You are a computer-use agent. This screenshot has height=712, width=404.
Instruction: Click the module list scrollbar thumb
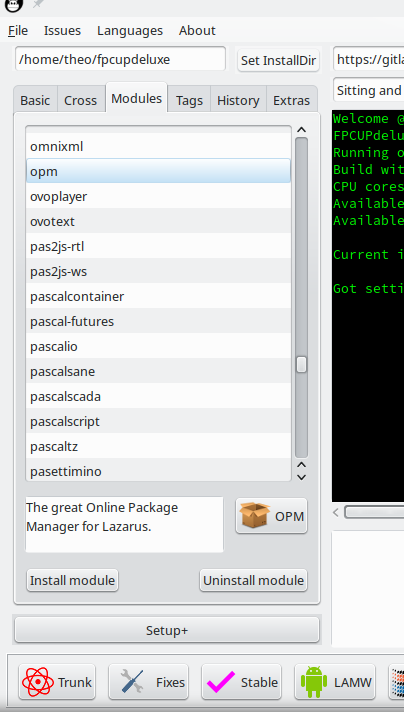pyautogui.click(x=301, y=365)
